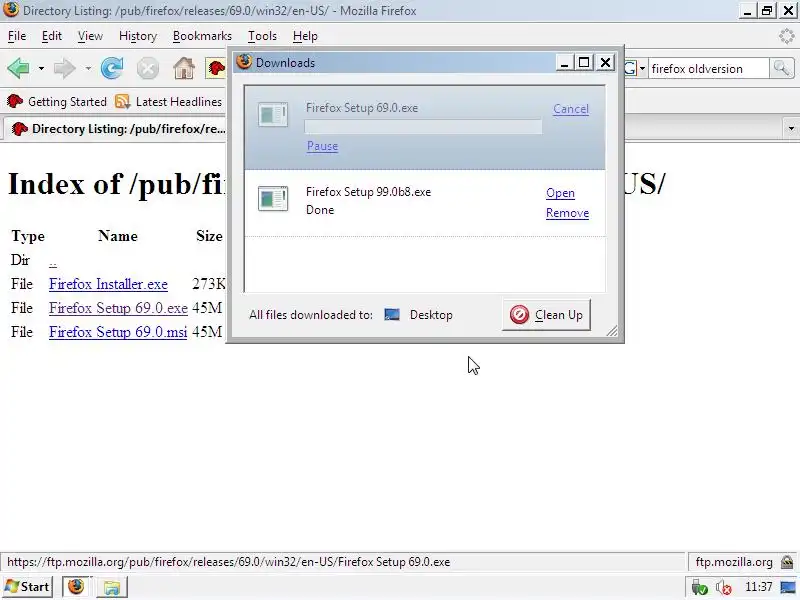Viewport: 800px width, 600px height.
Task: Click the search field containing 'firefox oldversion'
Action: coord(709,68)
